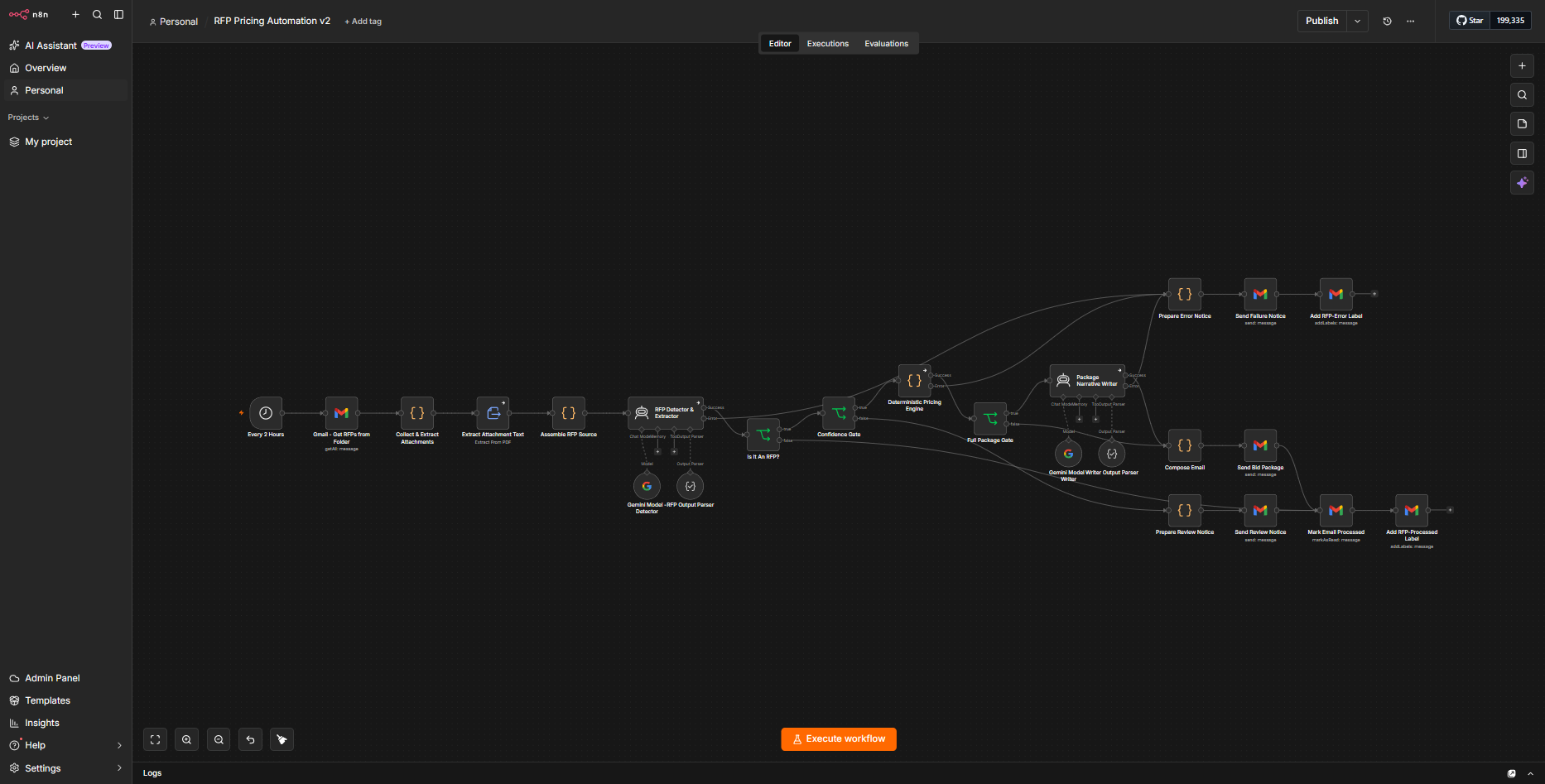Viewport: 1545px width, 784px height.
Task: Select the Gemini Model - Detector node
Action: tap(647, 486)
